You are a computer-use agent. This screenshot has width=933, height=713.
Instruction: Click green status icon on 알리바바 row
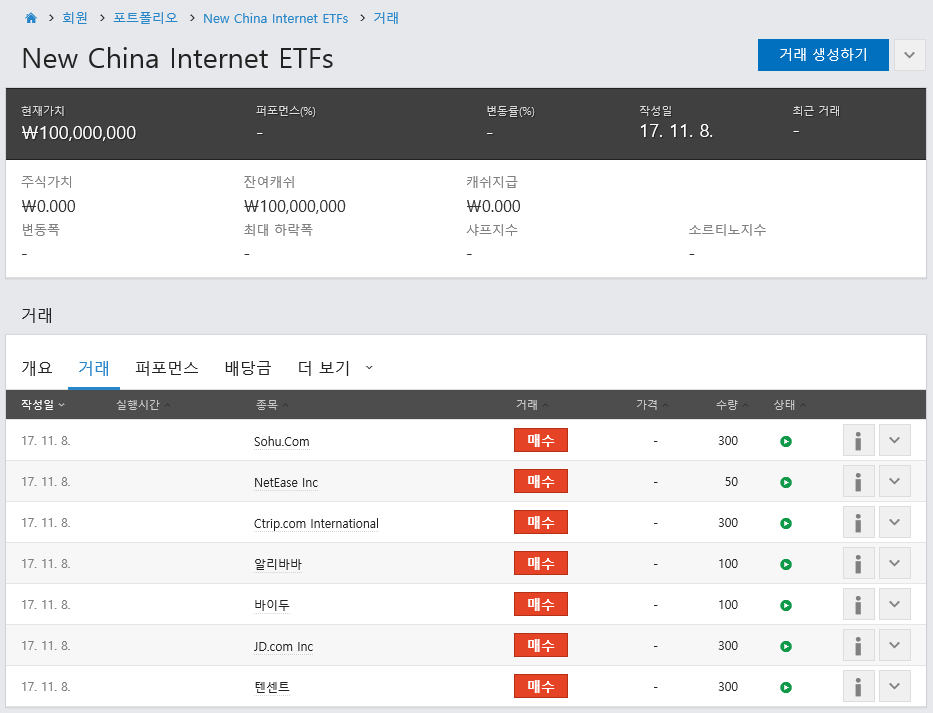coord(786,564)
